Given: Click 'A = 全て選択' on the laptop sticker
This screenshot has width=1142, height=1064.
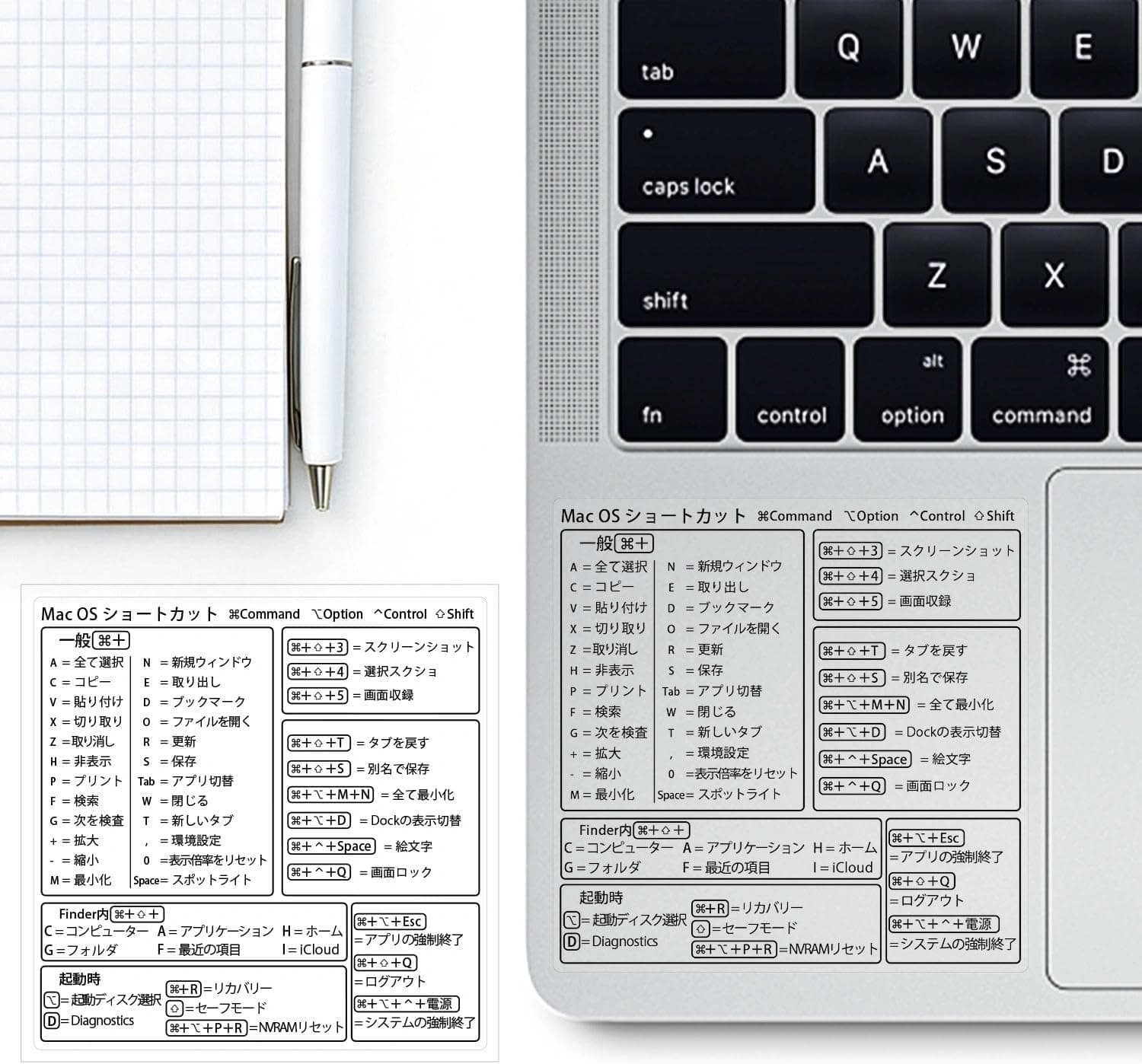Looking at the screenshot, I should [x=608, y=567].
